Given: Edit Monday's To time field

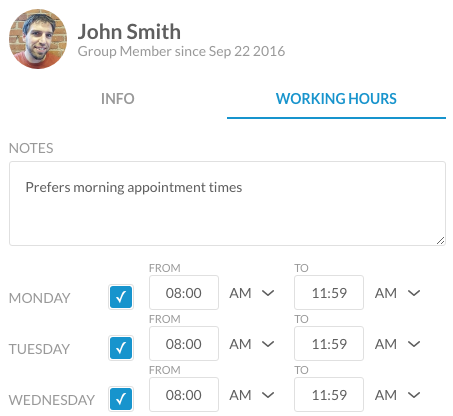Looking at the screenshot, I should (x=329, y=293).
